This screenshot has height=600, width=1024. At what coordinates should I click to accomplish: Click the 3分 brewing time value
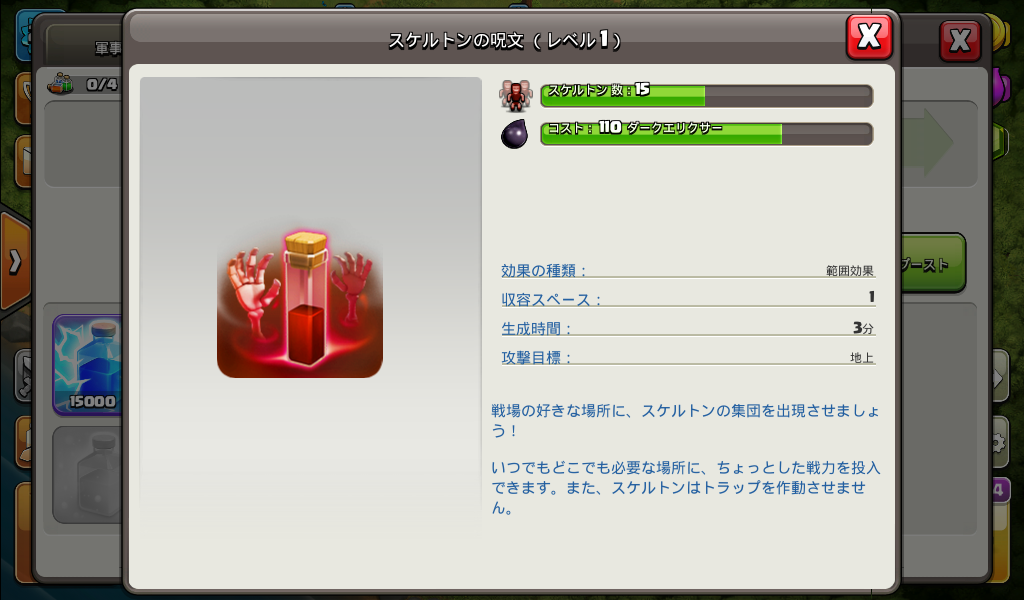click(863, 328)
